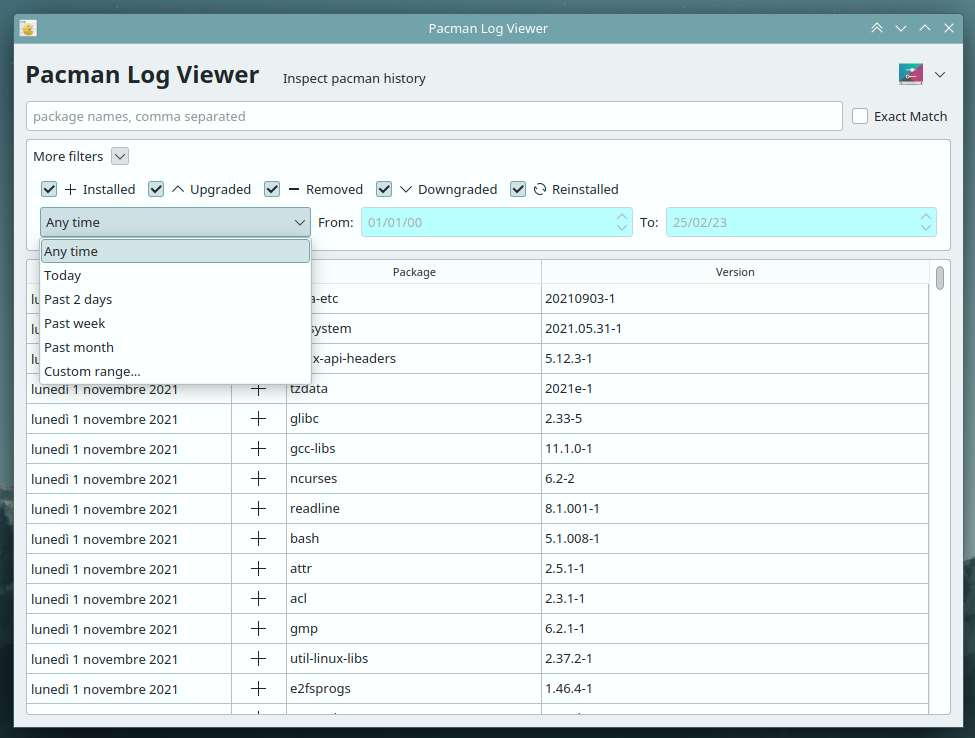Choose Past month option
This screenshot has height=738, width=975.
pos(175,348)
